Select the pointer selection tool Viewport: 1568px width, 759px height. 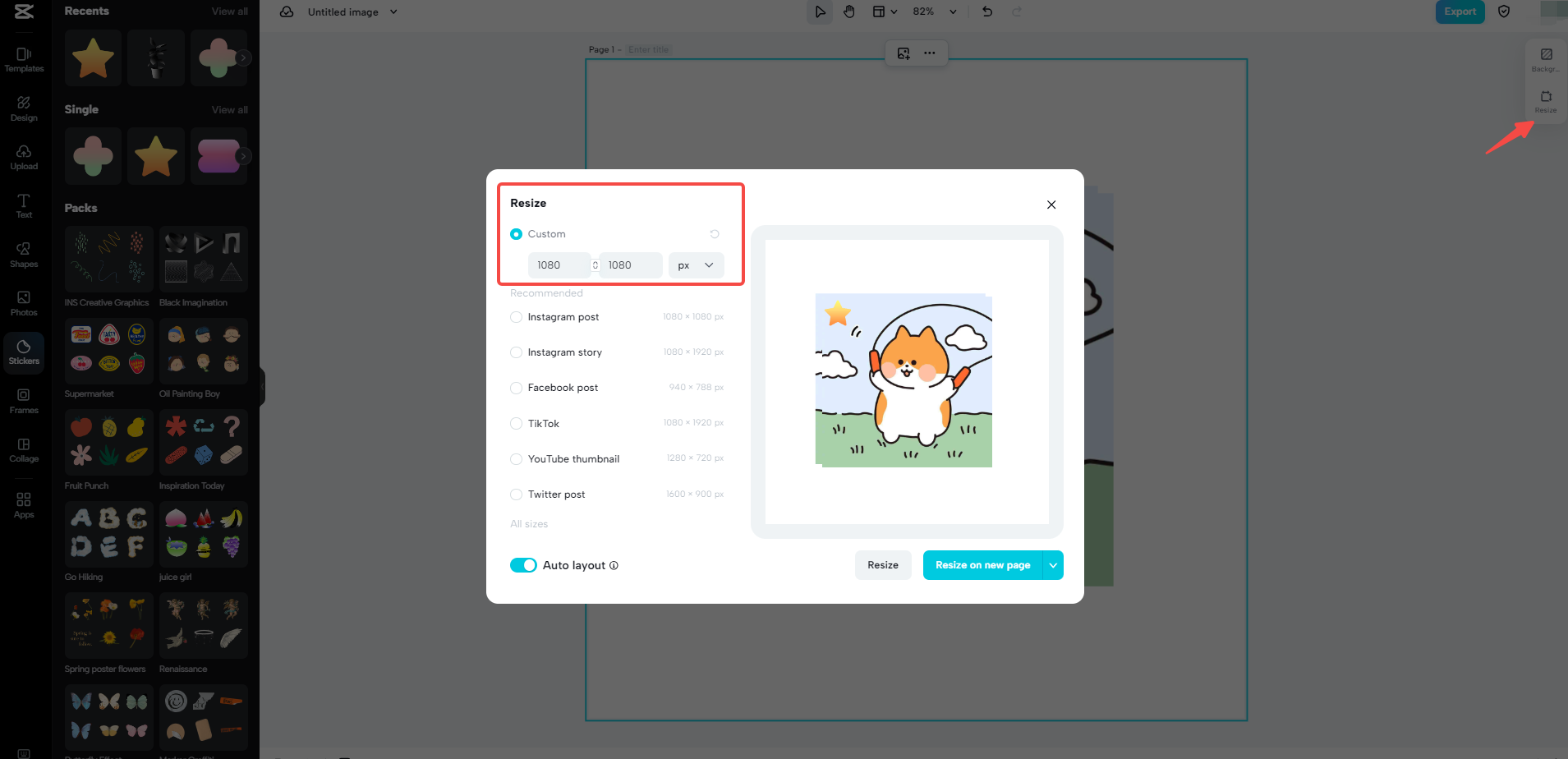point(820,11)
